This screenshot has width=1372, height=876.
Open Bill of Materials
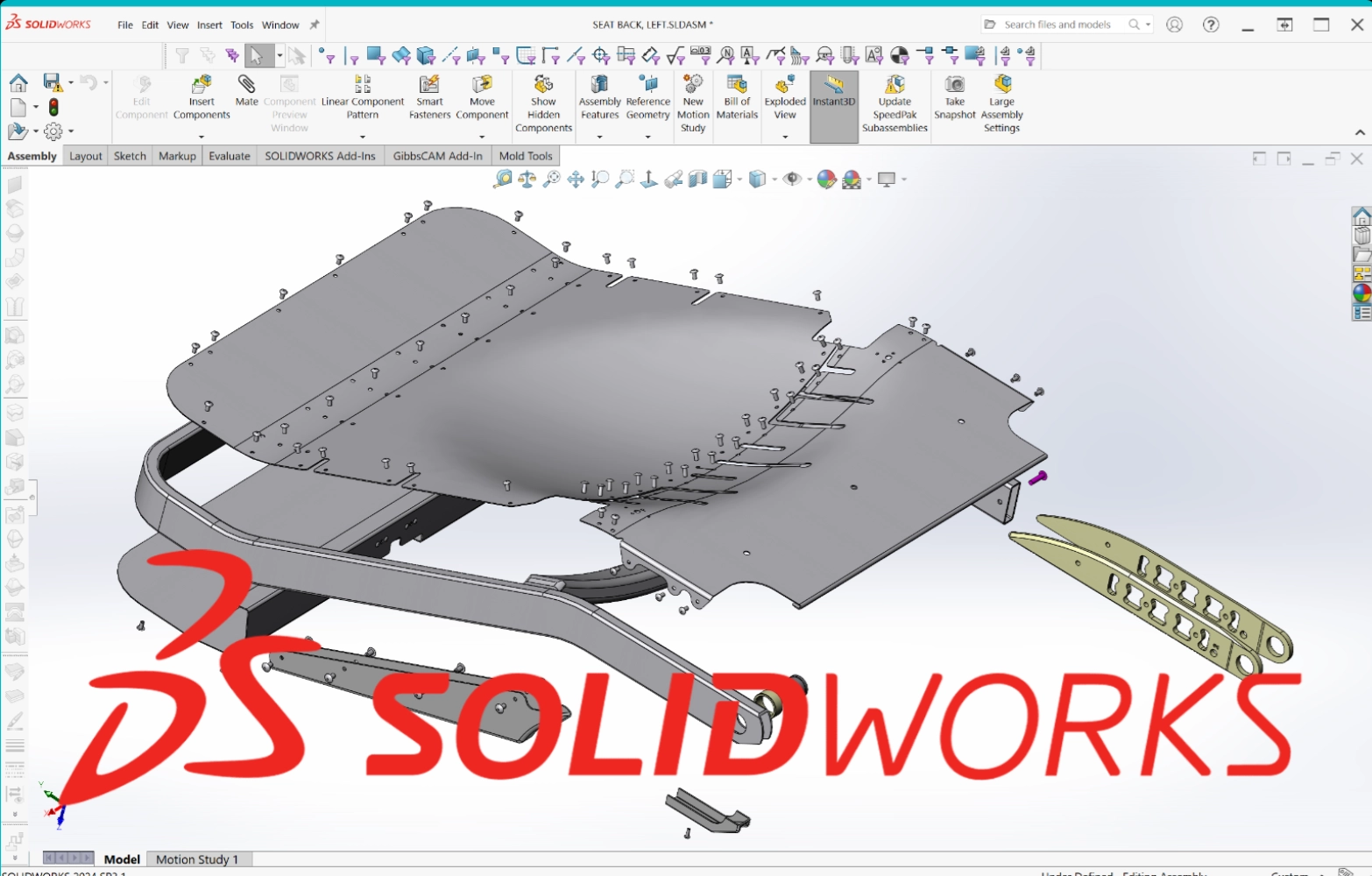coord(737,96)
